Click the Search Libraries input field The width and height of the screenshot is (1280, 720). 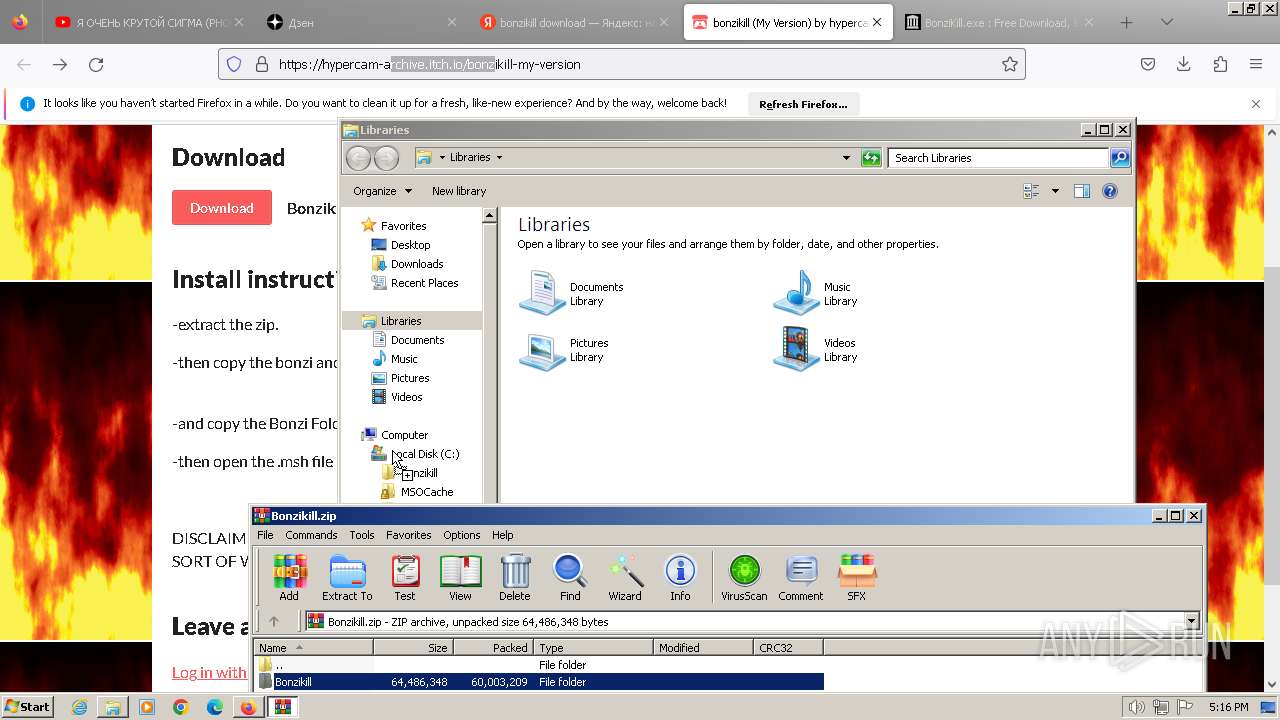coord(998,158)
